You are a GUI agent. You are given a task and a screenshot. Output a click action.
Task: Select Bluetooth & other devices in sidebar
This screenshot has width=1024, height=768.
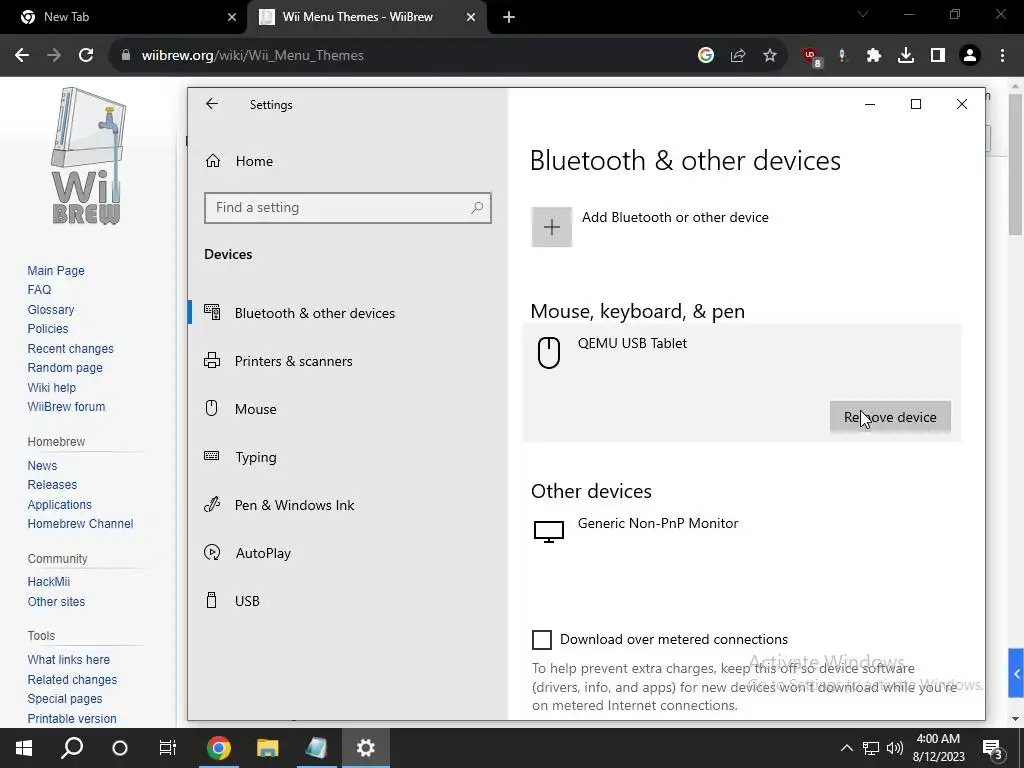347,313
